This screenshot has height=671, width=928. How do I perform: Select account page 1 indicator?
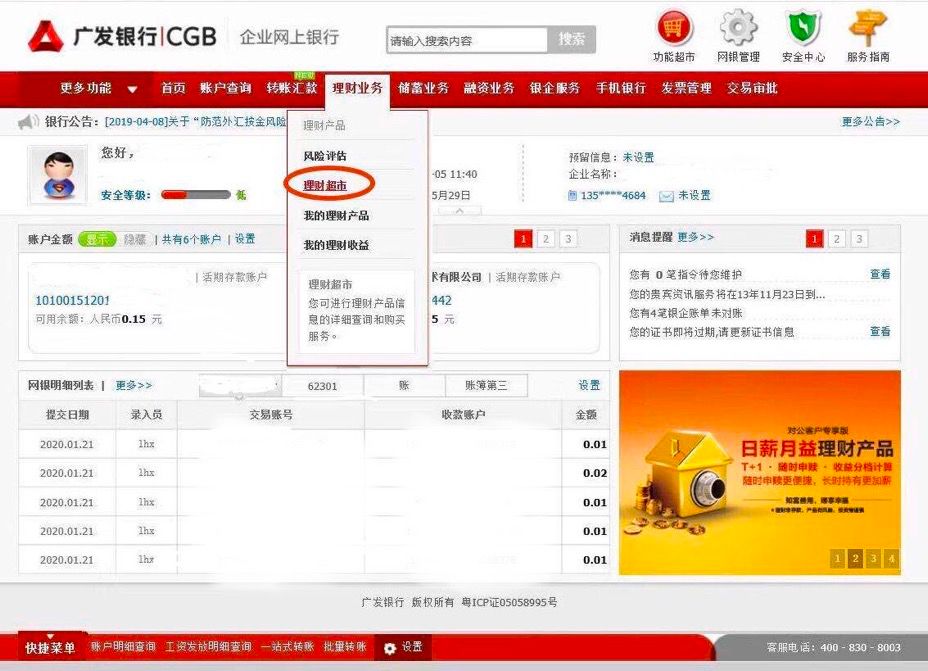coord(523,239)
